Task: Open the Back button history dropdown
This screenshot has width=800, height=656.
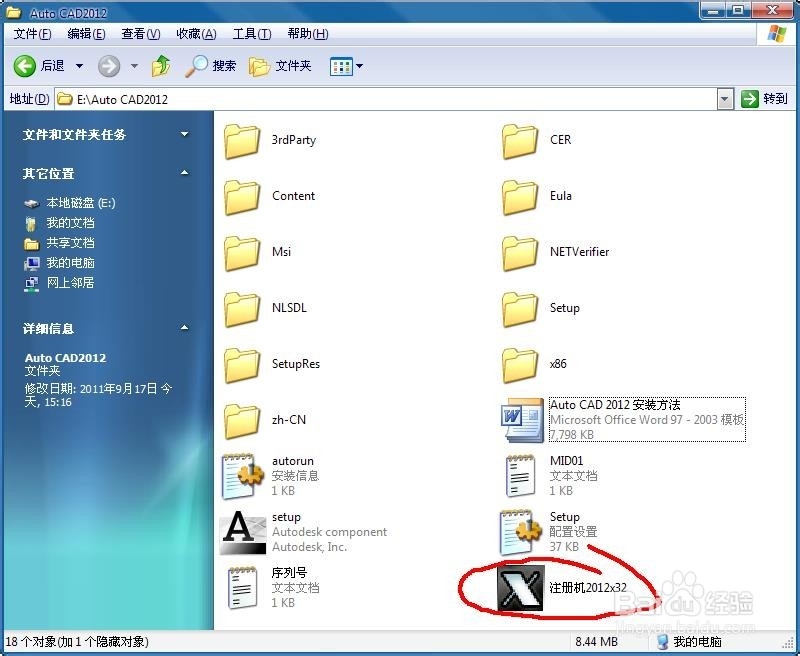Action: pyautogui.click(x=80, y=66)
